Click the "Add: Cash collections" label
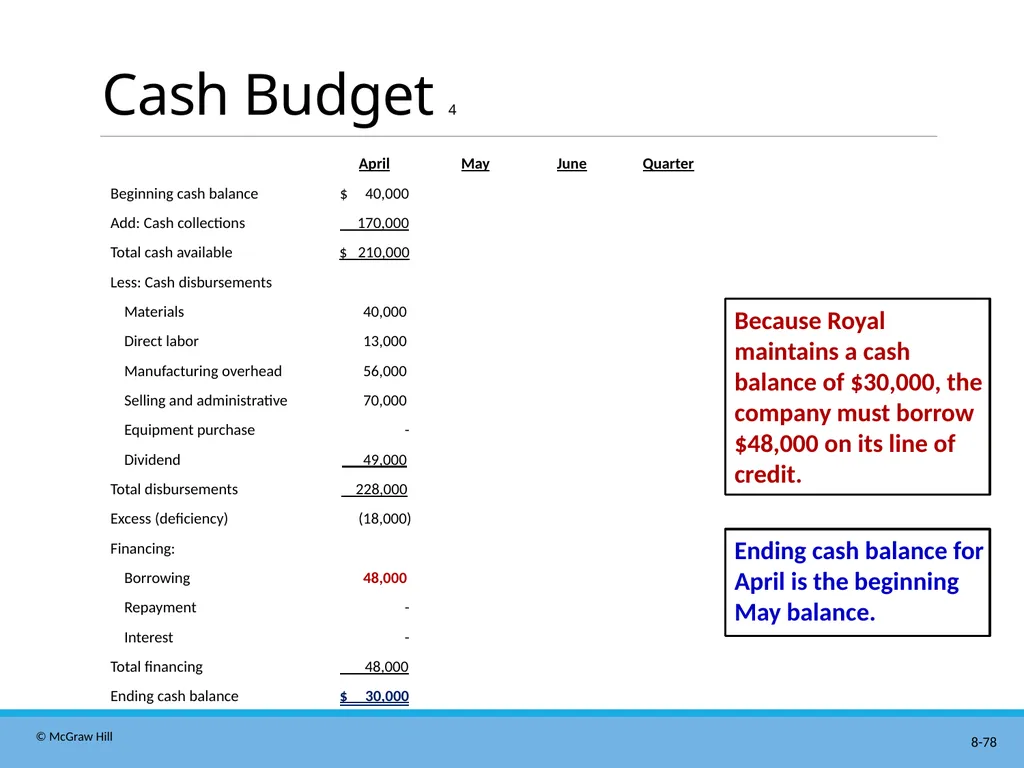The image size is (1024, 768). 178,223
